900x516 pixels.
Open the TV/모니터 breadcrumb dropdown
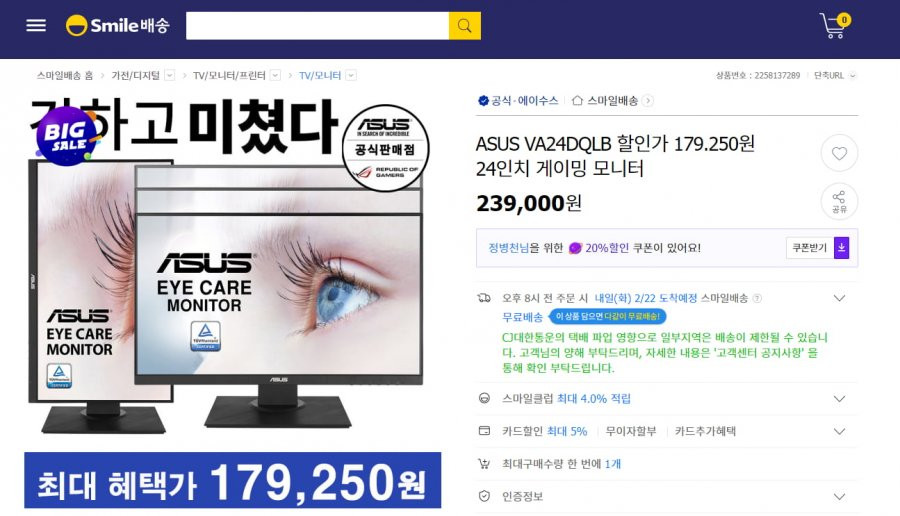351,75
